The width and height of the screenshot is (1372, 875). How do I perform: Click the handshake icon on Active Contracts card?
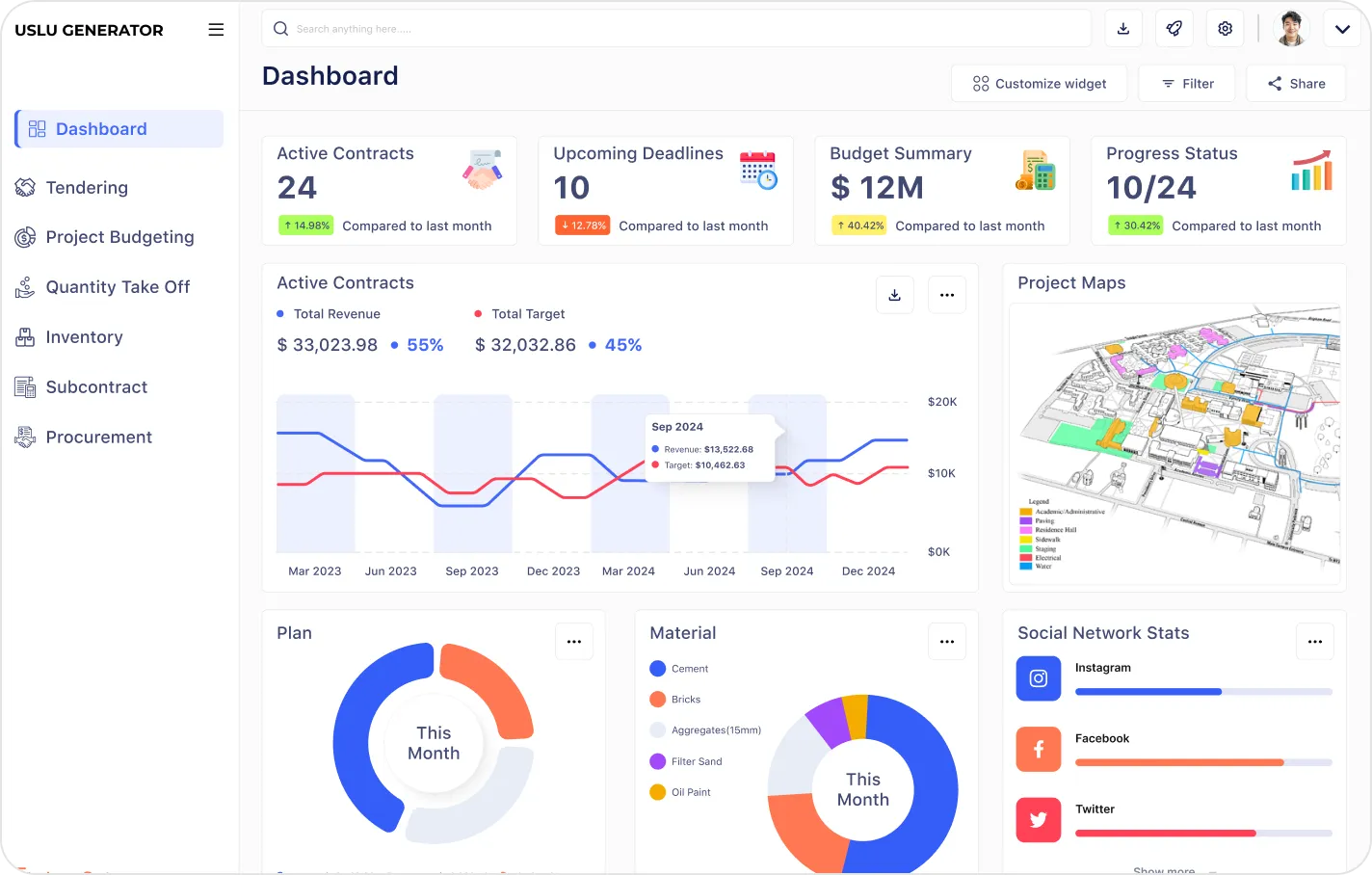click(483, 170)
